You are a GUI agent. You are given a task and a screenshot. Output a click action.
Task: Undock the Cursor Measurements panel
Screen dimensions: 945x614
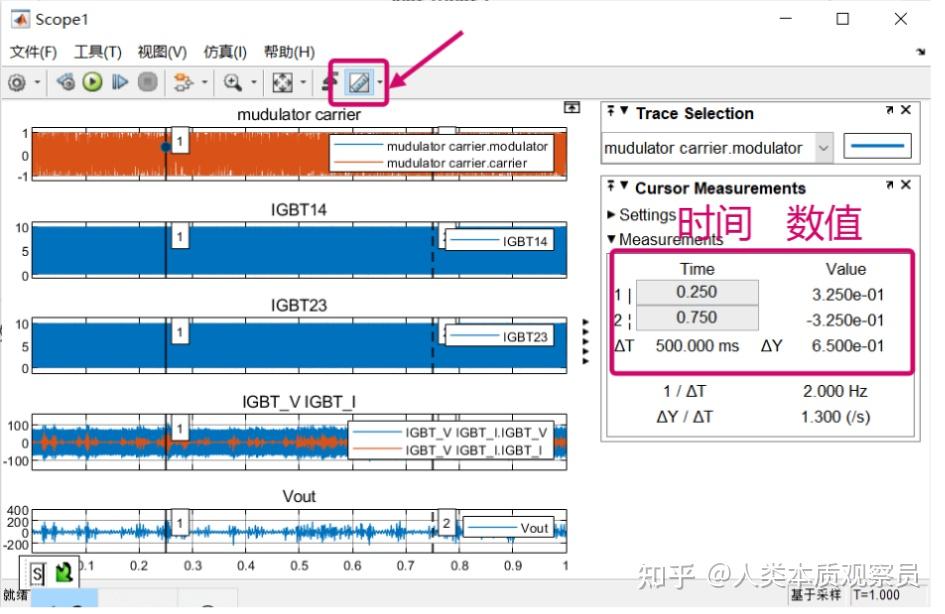pos(890,185)
